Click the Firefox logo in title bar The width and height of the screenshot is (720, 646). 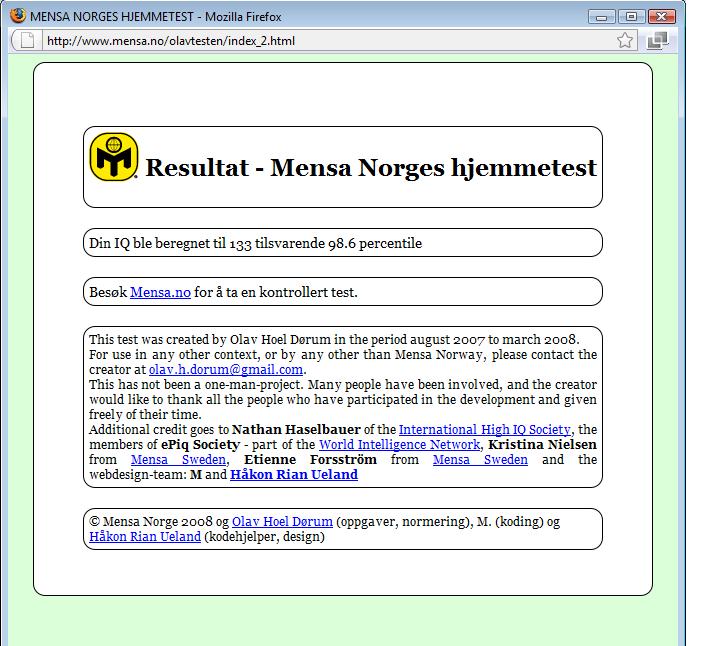tap(18, 16)
